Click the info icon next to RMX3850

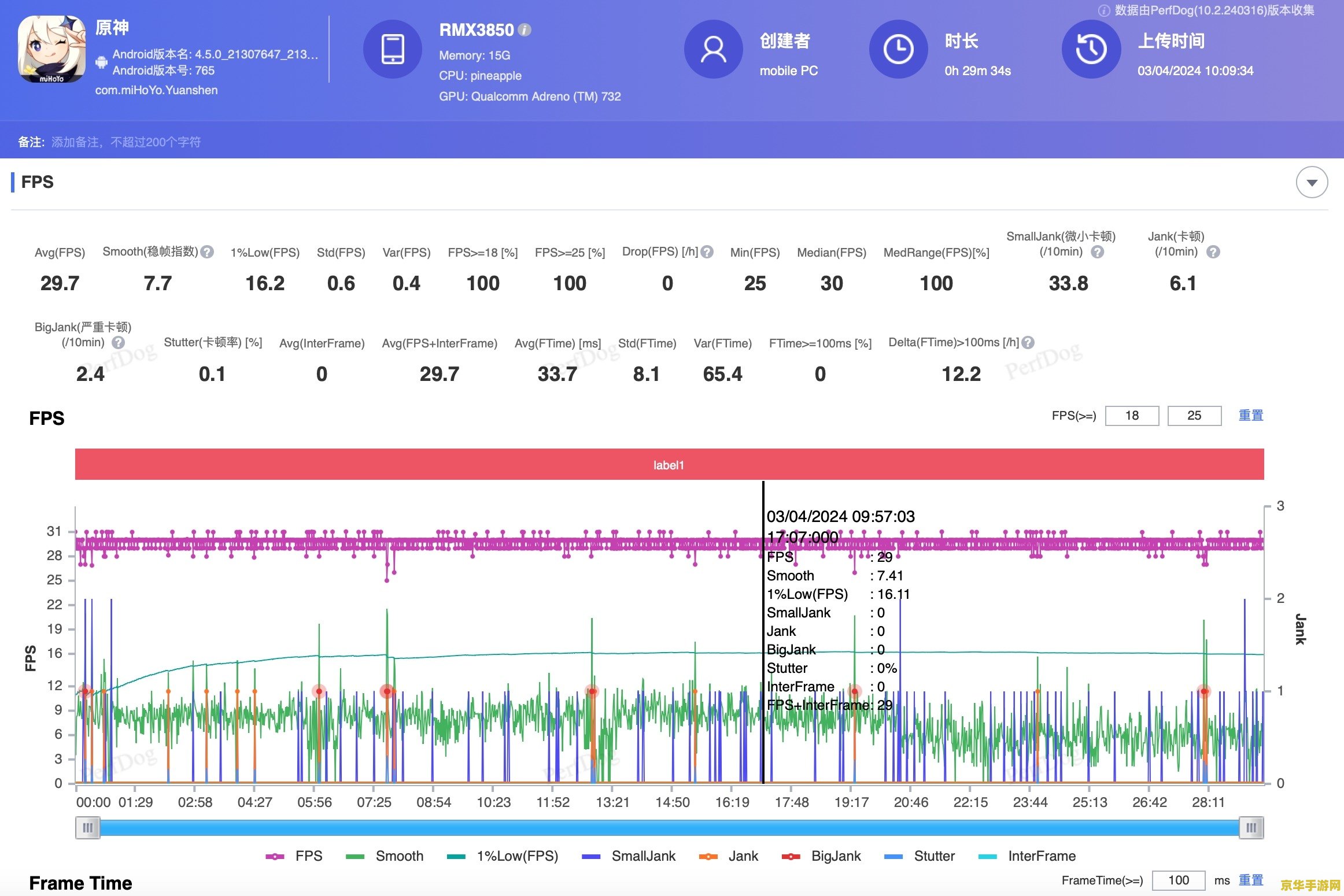coord(525,30)
